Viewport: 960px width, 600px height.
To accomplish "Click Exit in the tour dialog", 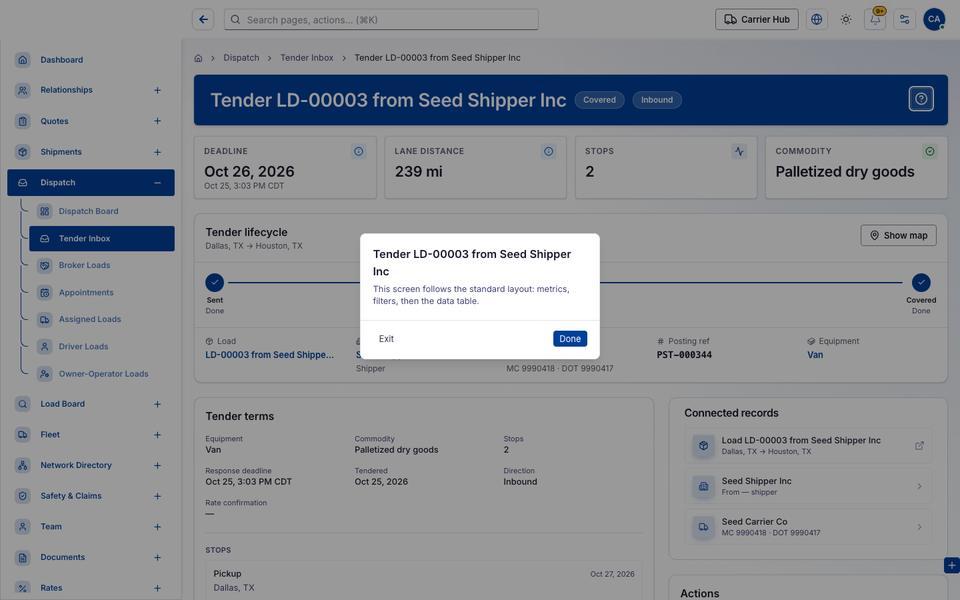I will [386, 339].
